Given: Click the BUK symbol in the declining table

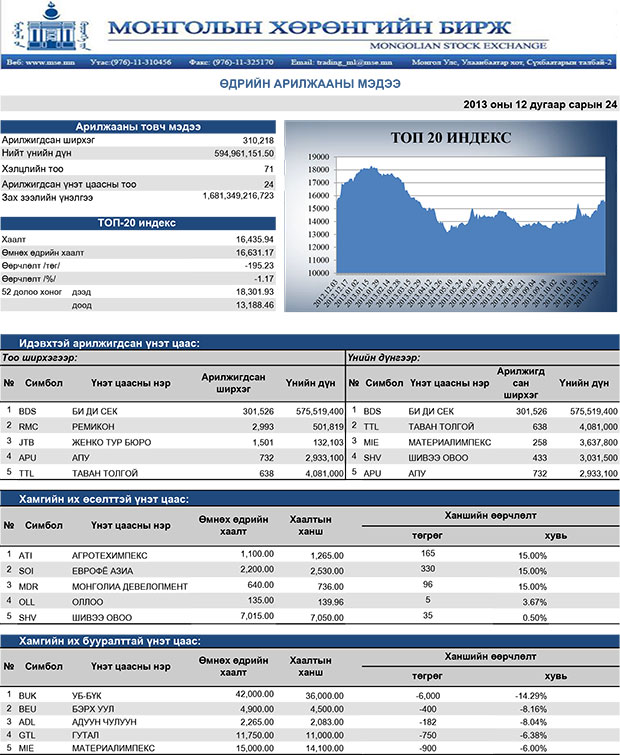Looking at the screenshot, I should pos(27,694).
